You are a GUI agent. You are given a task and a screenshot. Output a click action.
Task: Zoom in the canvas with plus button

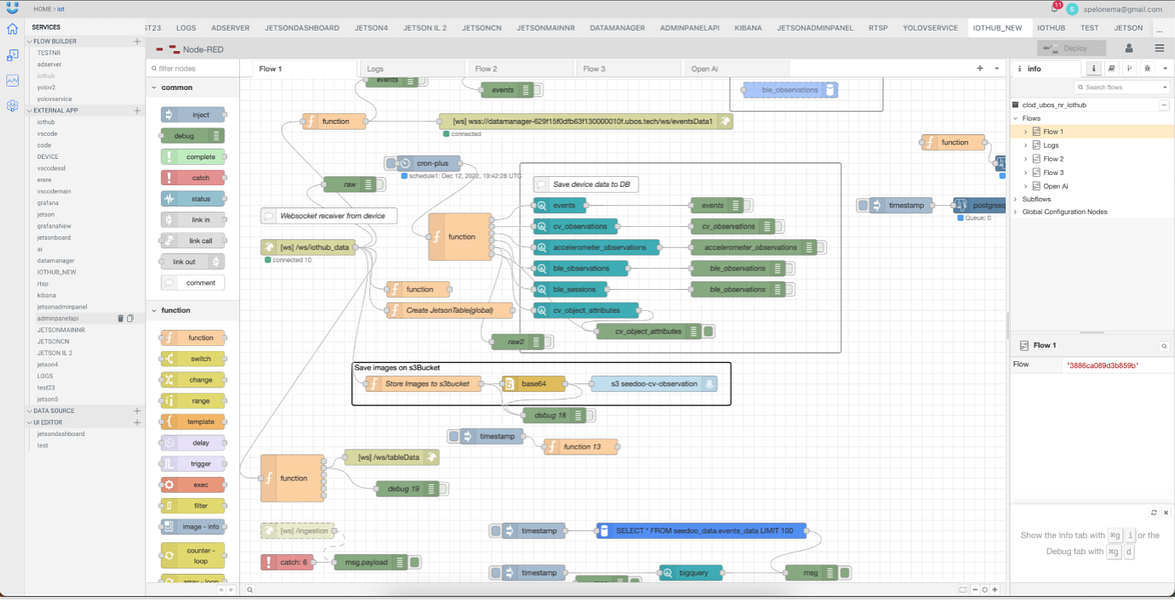[996, 590]
